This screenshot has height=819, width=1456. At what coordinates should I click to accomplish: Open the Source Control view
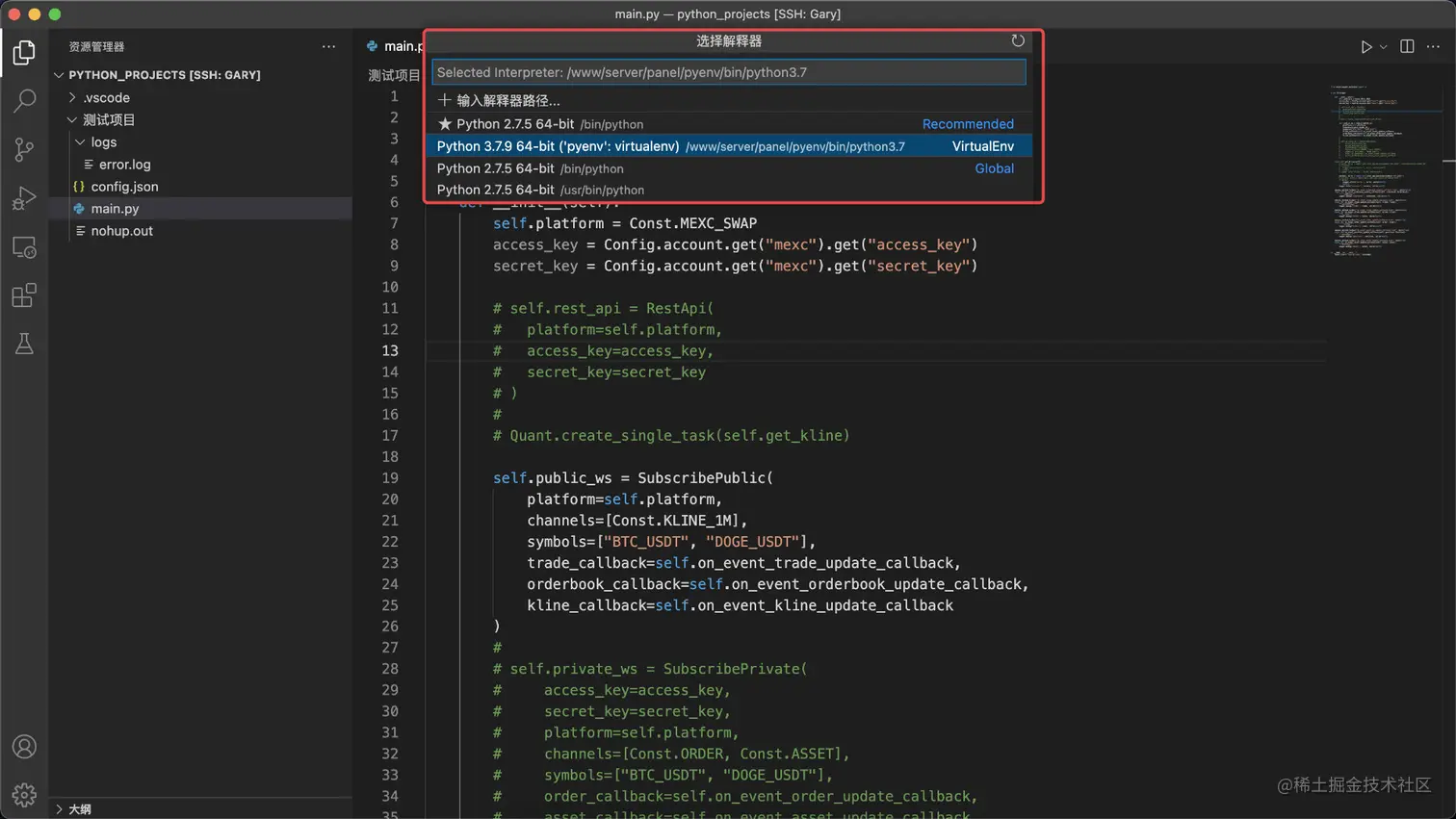click(x=24, y=149)
